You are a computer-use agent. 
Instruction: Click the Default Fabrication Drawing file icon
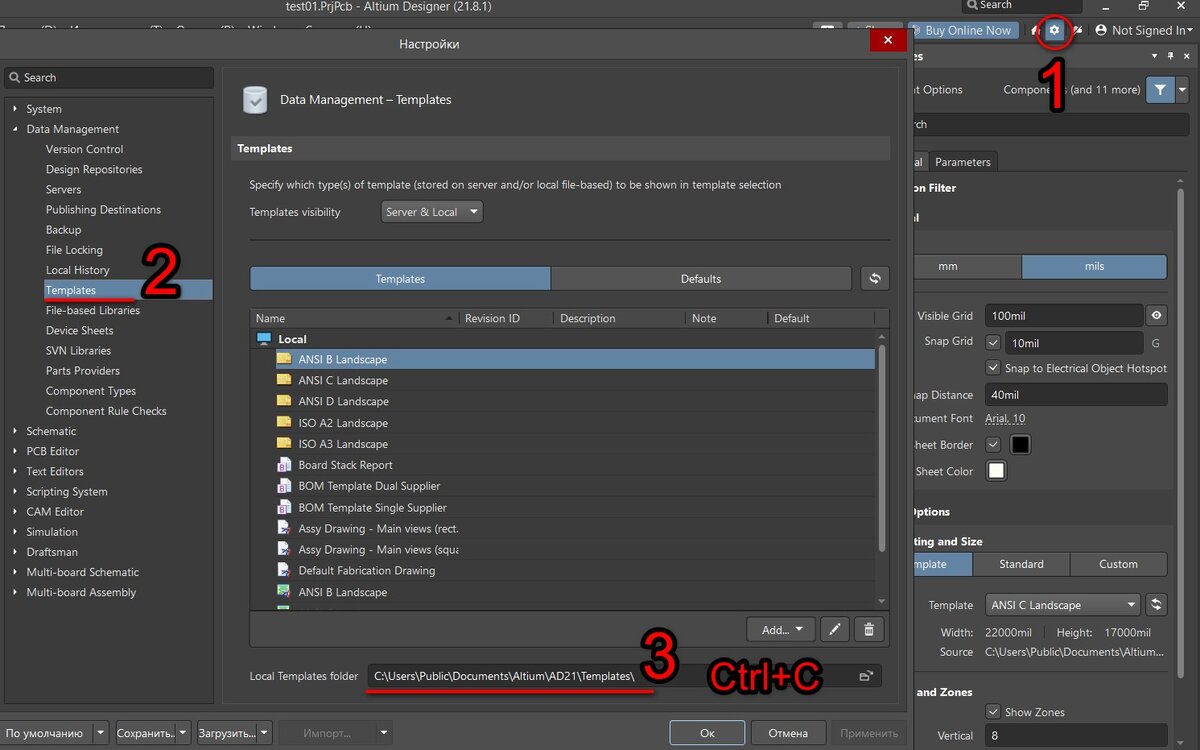click(284, 570)
